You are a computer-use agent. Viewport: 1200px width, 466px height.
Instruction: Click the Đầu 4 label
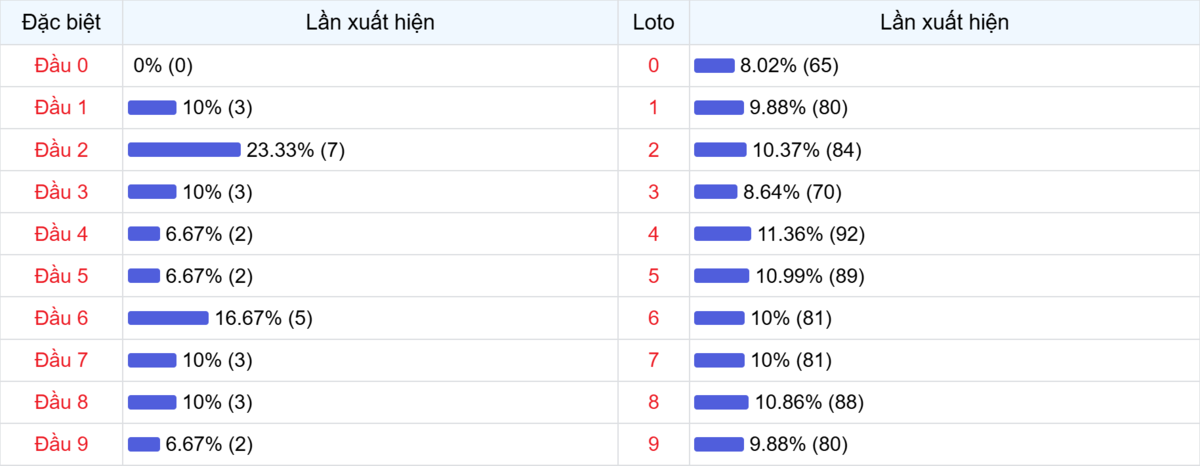click(61, 234)
